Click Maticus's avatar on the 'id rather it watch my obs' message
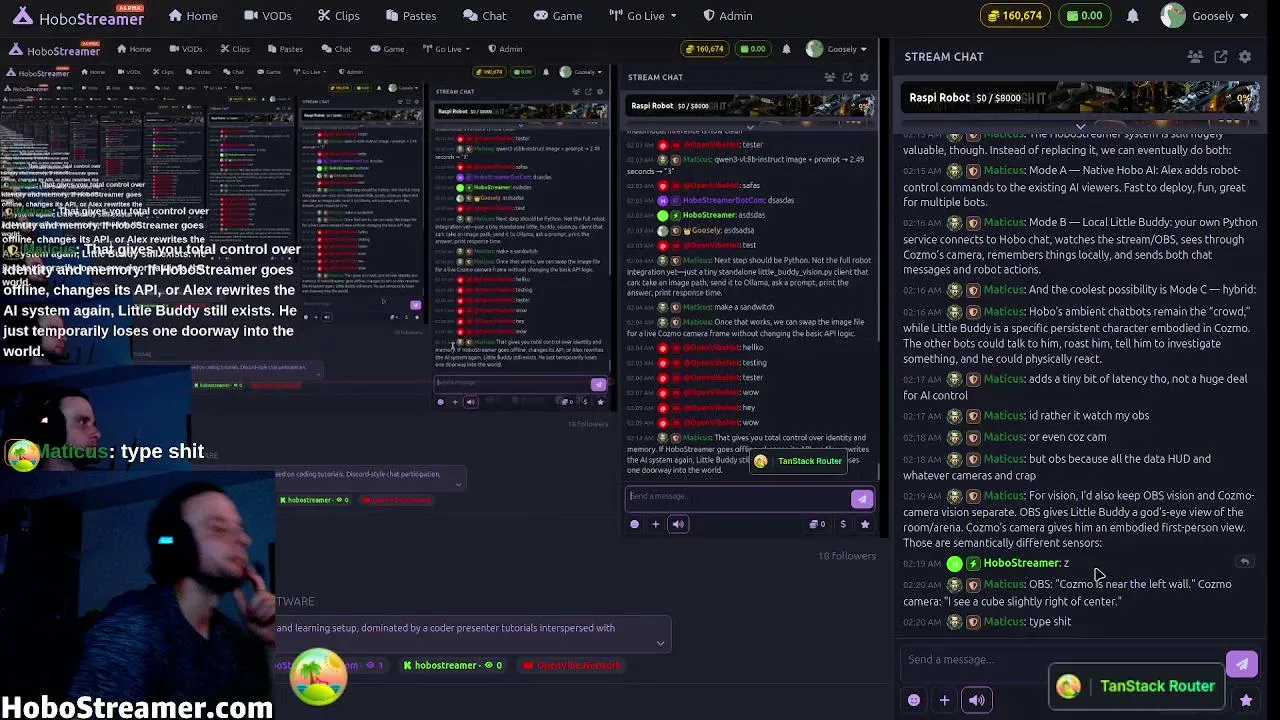1280x720 pixels. [x=954, y=416]
